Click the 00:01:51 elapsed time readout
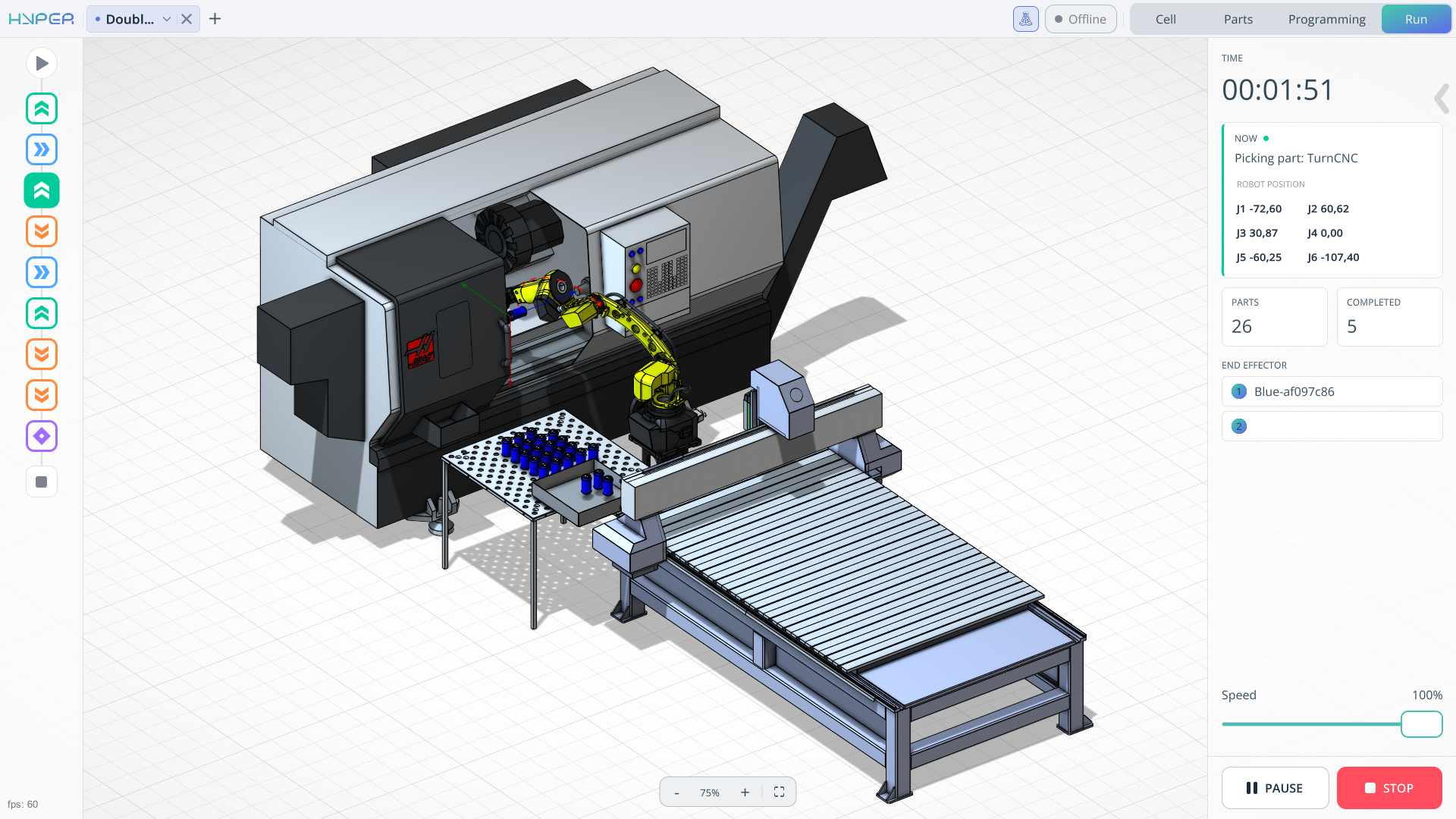The image size is (1456, 819). 1277,90
